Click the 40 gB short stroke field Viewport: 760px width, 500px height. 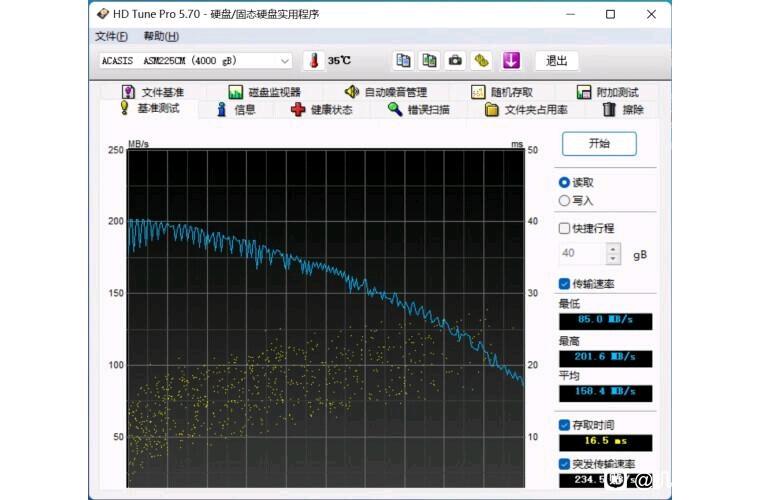(x=583, y=253)
